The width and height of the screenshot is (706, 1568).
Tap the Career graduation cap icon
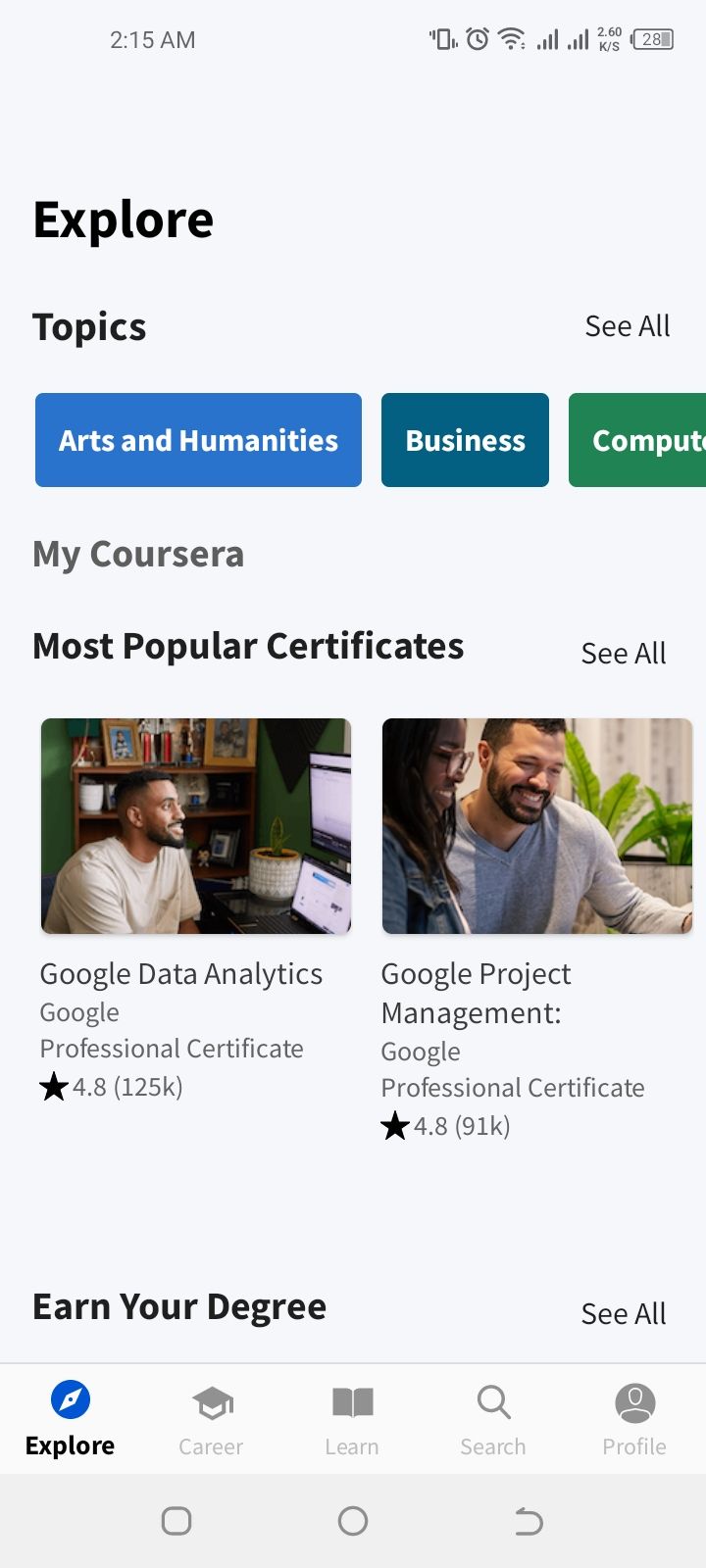click(211, 1402)
